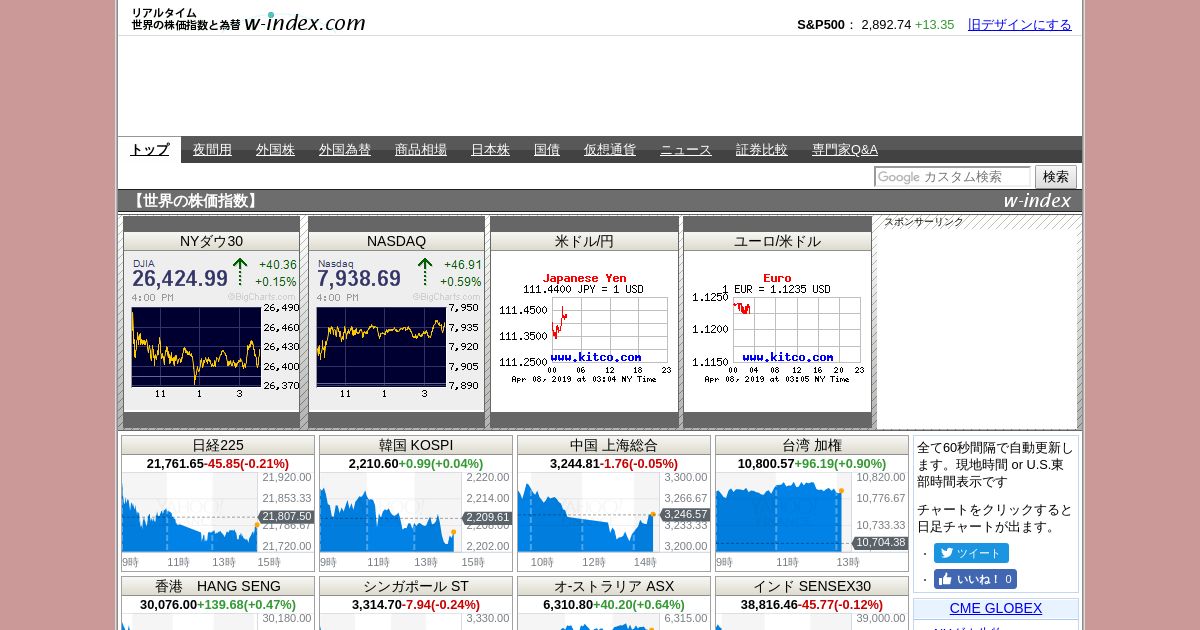Click the 旧デザインにする link
The image size is (1200, 630).
pos(1020,25)
